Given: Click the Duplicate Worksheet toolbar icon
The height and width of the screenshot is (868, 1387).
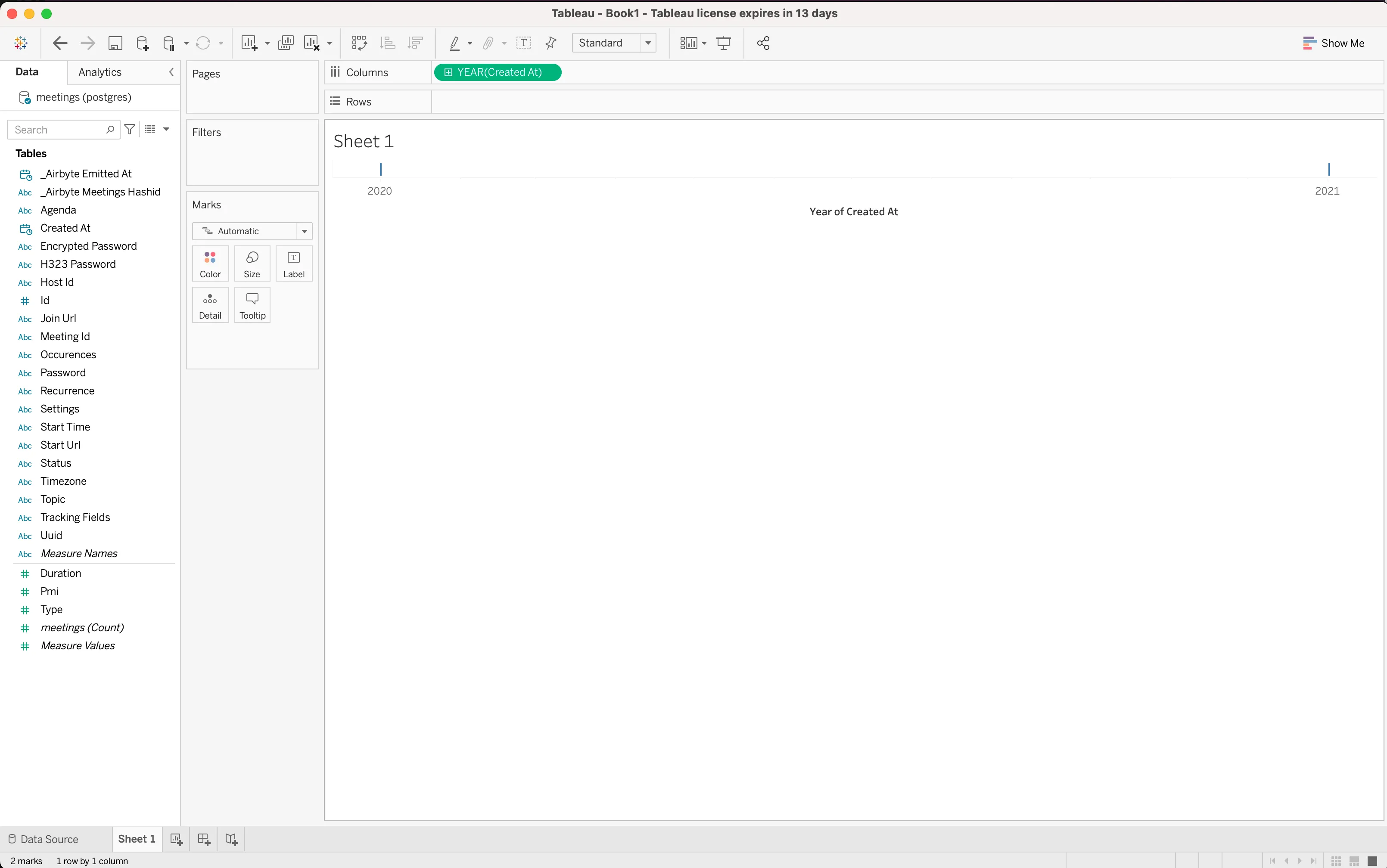Looking at the screenshot, I should coord(286,43).
